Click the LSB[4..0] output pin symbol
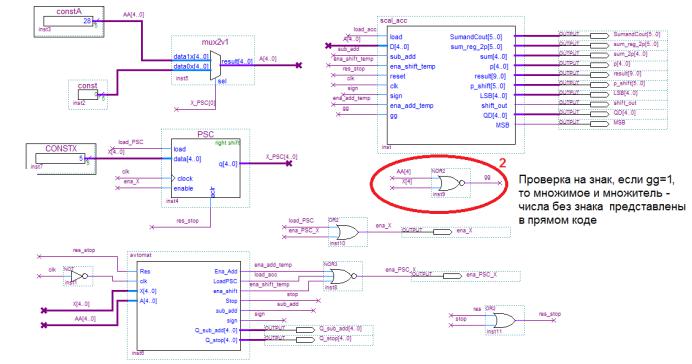The height and width of the screenshot is (364, 692). pyautogui.click(x=599, y=94)
